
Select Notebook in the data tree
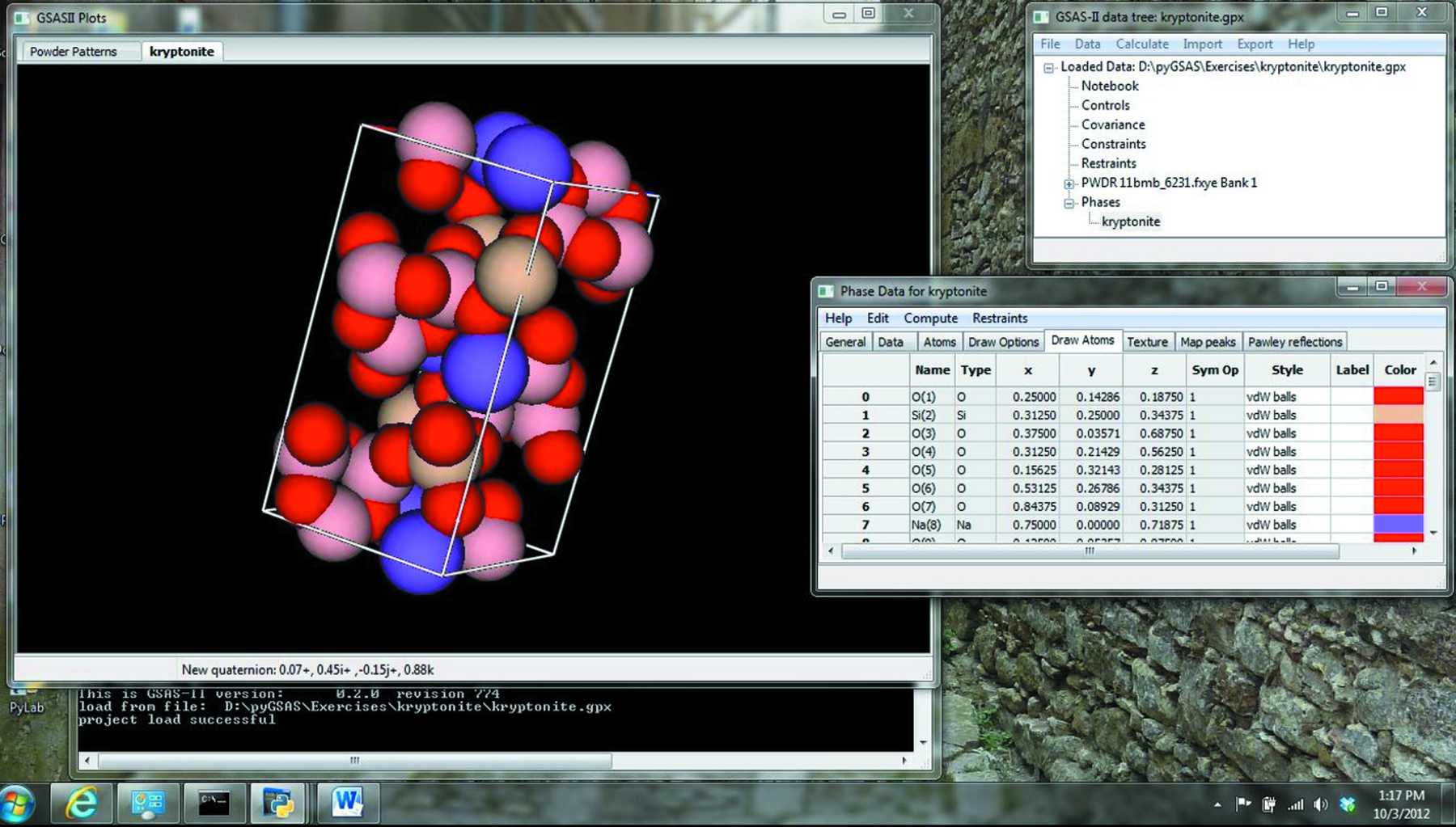tap(1110, 86)
